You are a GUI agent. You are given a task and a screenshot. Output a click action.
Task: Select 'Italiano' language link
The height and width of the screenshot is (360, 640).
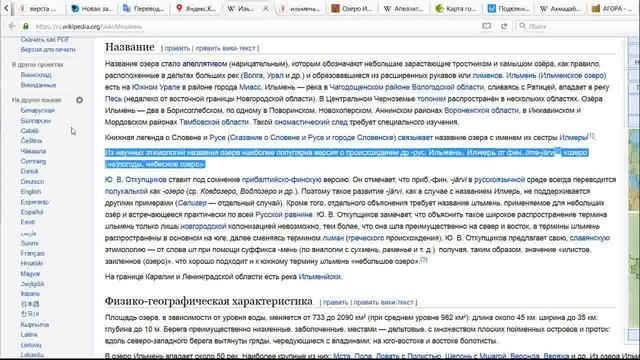[x=30, y=294]
